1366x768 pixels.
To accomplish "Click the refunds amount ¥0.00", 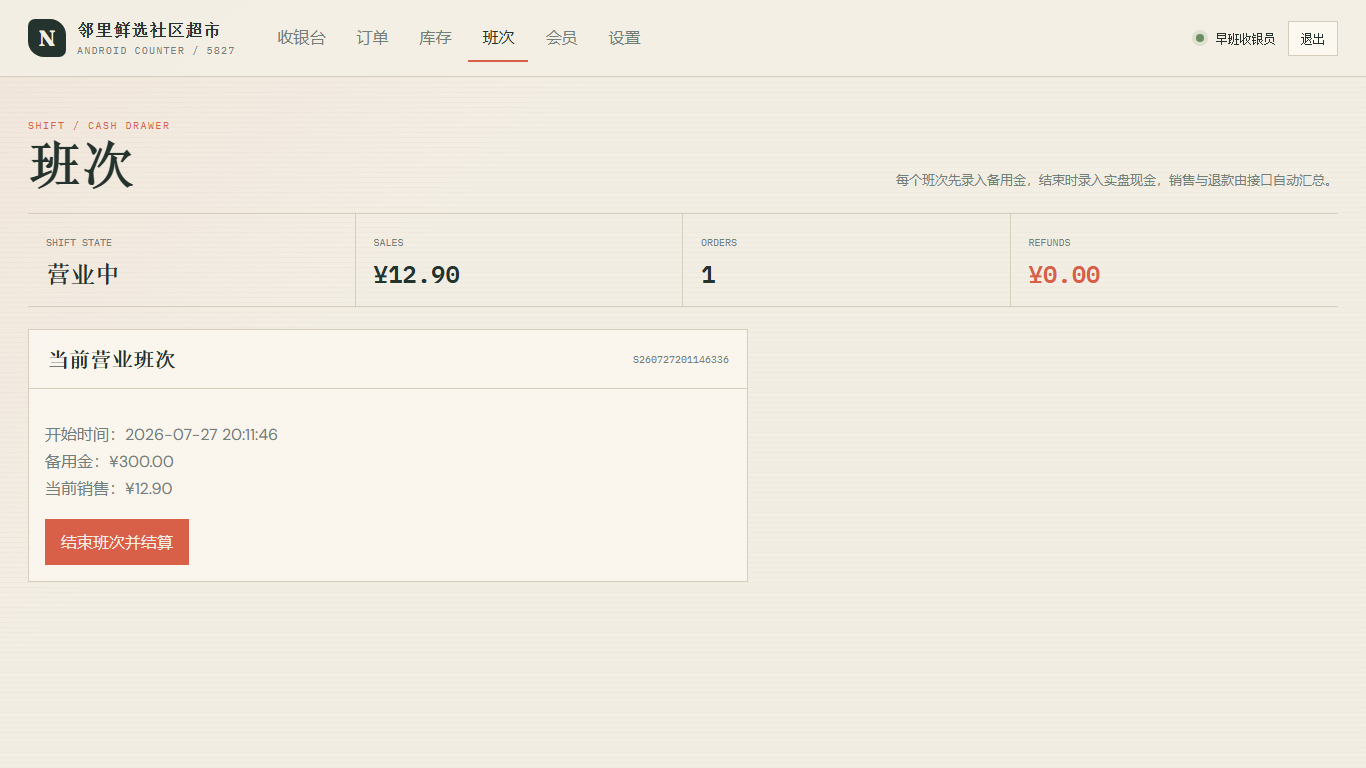I will 1064,275.
